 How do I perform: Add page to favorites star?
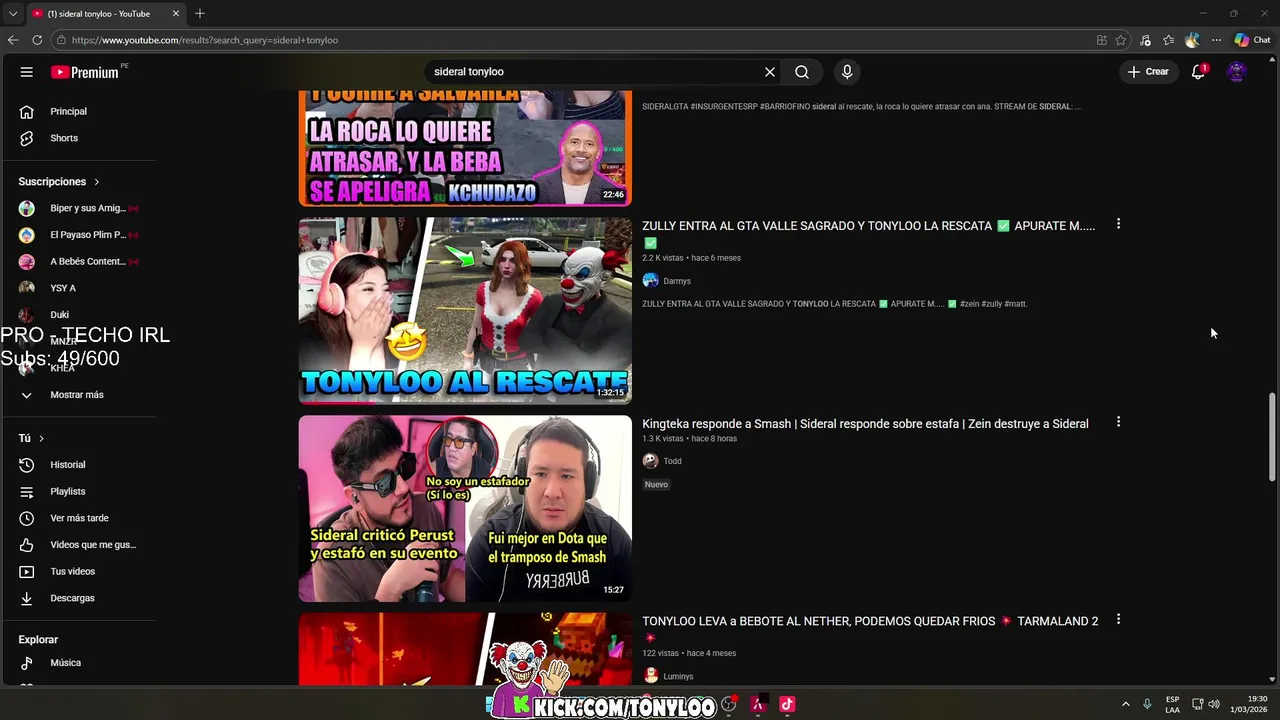[1121, 40]
